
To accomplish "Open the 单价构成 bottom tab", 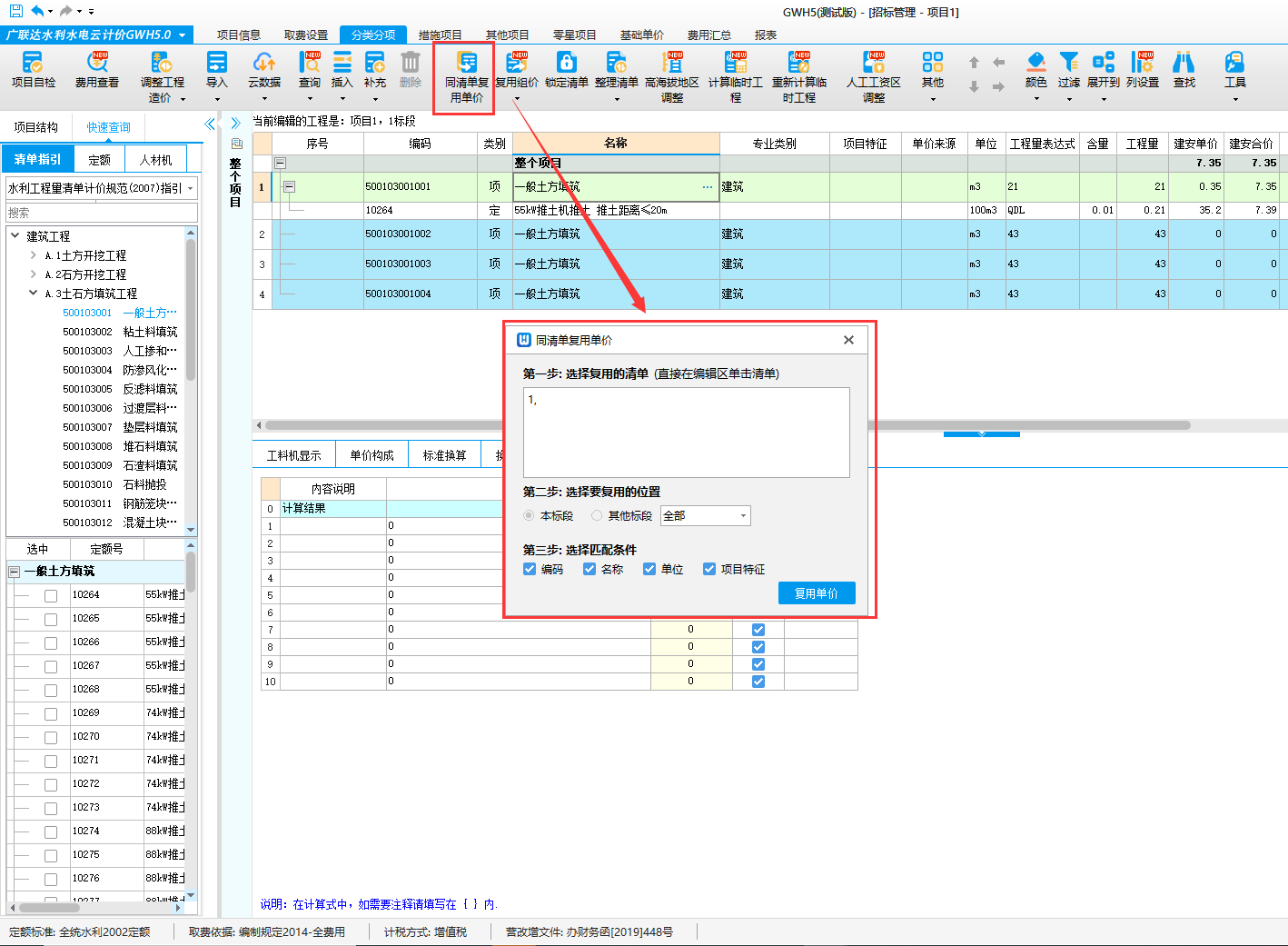I will 372,455.
